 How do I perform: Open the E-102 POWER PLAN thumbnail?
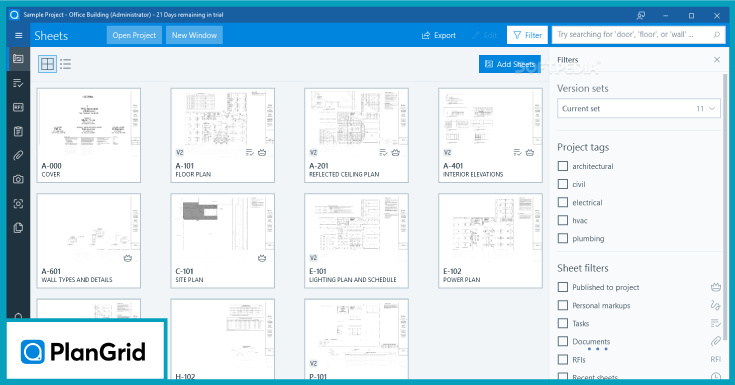tap(490, 241)
